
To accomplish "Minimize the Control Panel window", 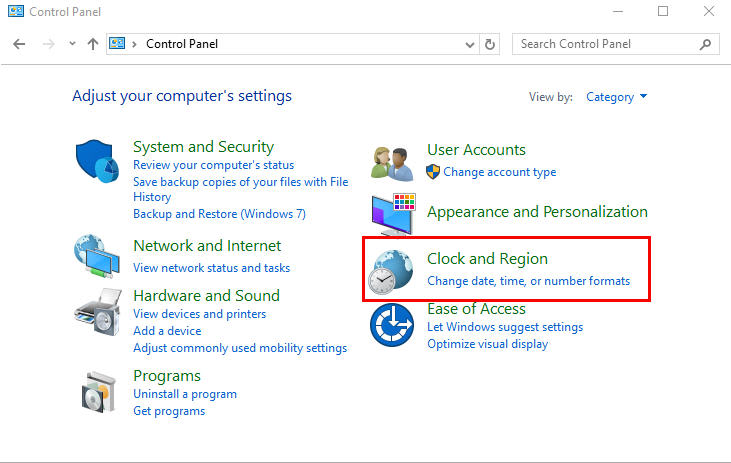I will (x=618, y=11).
